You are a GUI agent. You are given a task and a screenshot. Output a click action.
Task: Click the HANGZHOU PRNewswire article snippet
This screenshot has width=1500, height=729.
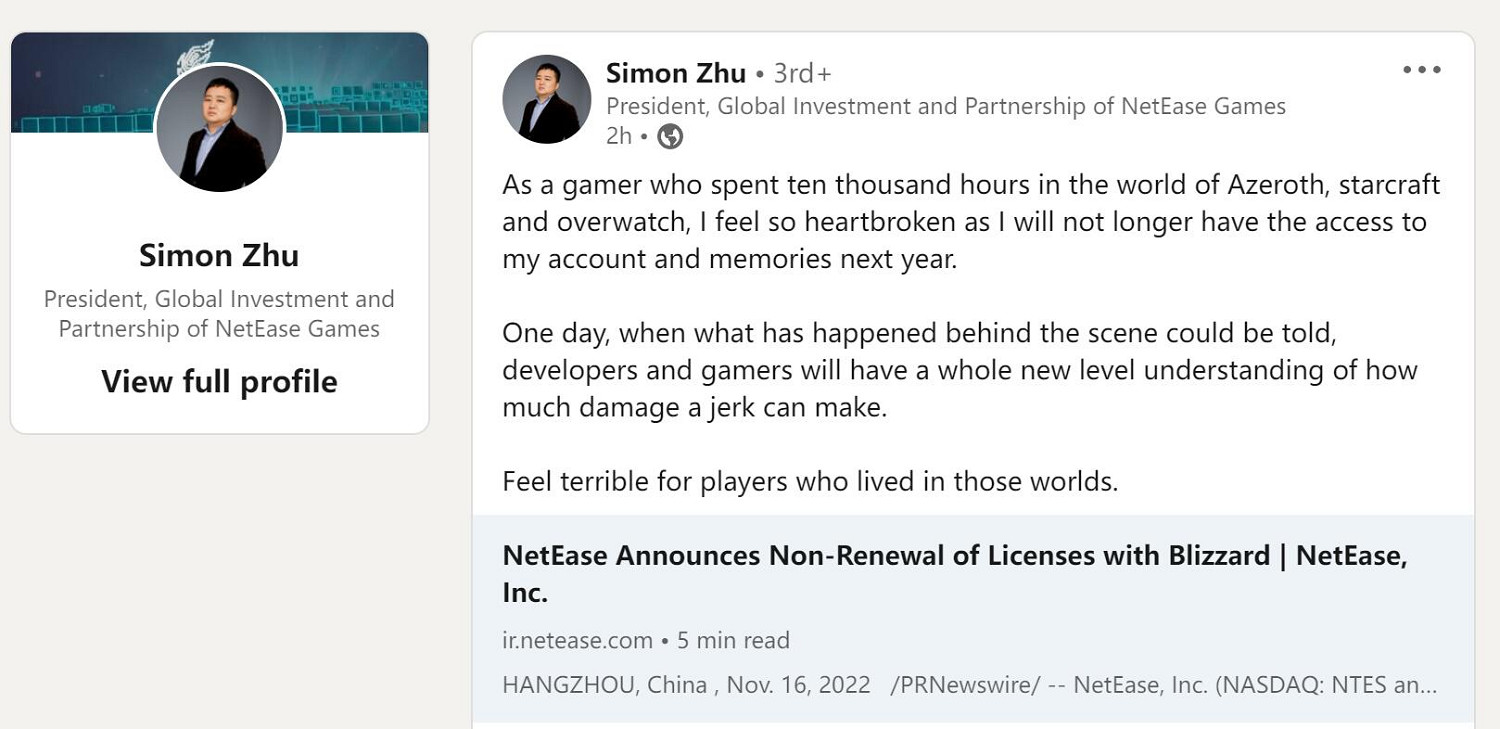[x=969, y=685]
